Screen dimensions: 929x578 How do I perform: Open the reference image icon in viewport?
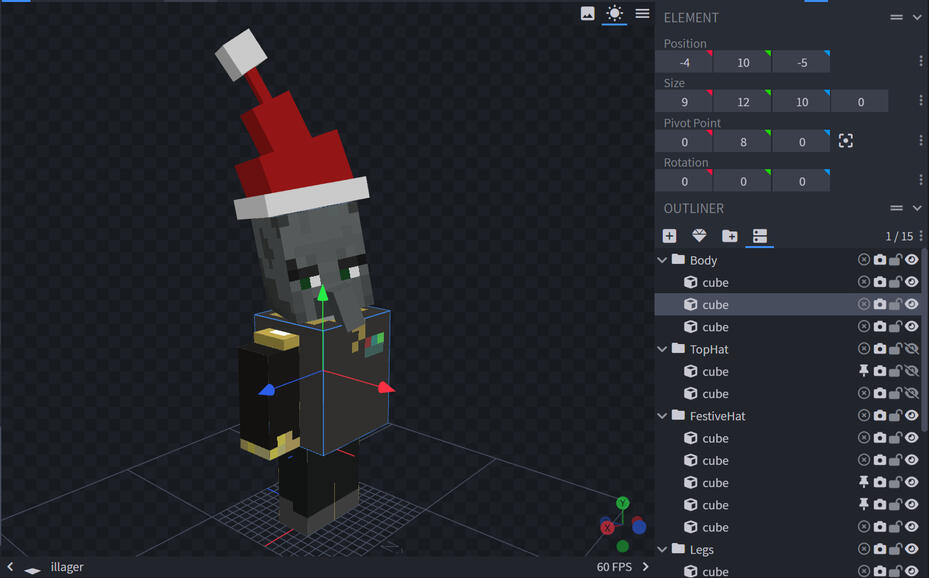[x=588, y=13]
